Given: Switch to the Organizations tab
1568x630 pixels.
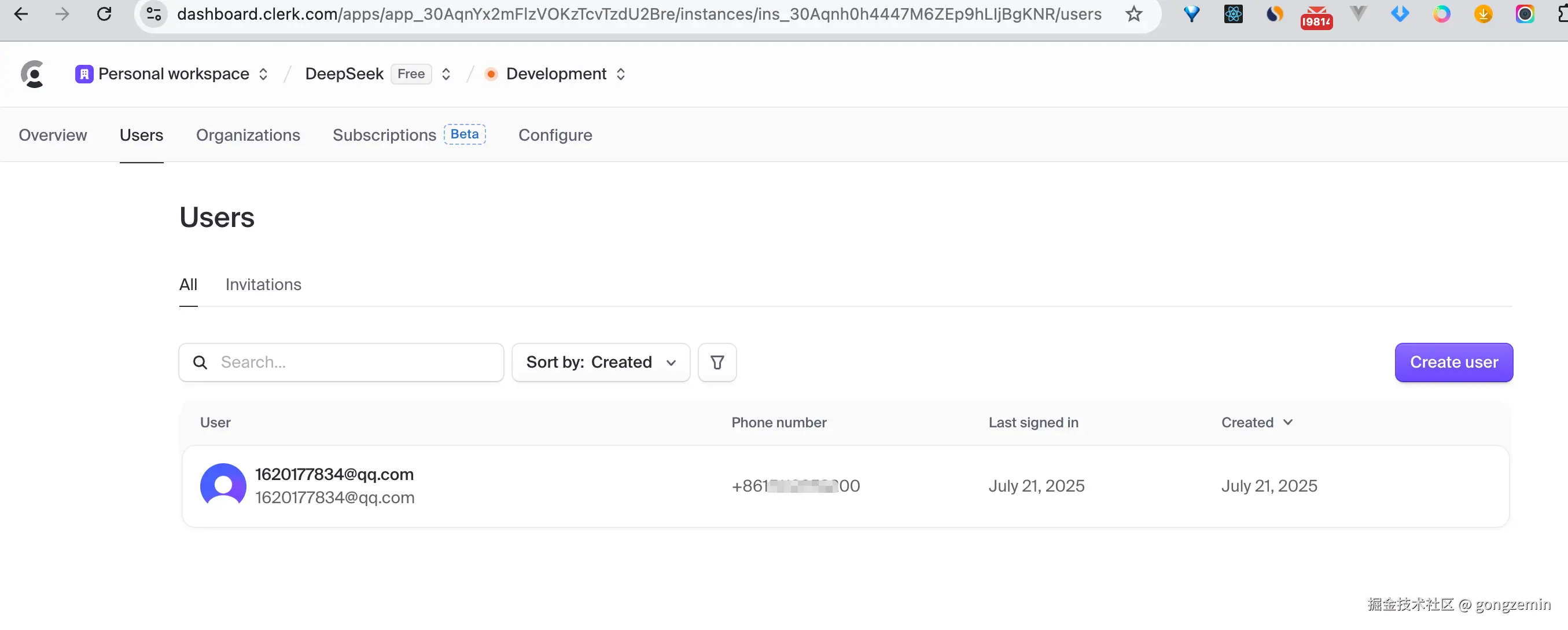Looking at the screenshot, I should point(248,135).
